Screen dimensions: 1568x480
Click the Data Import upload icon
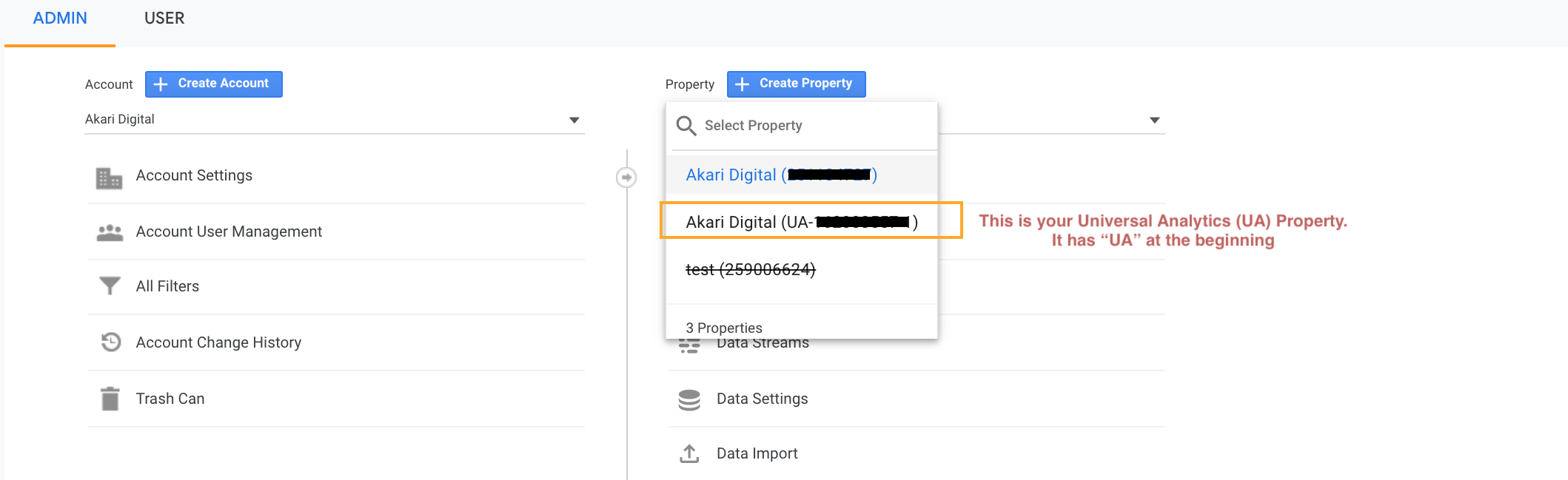(x=689, y=453)
